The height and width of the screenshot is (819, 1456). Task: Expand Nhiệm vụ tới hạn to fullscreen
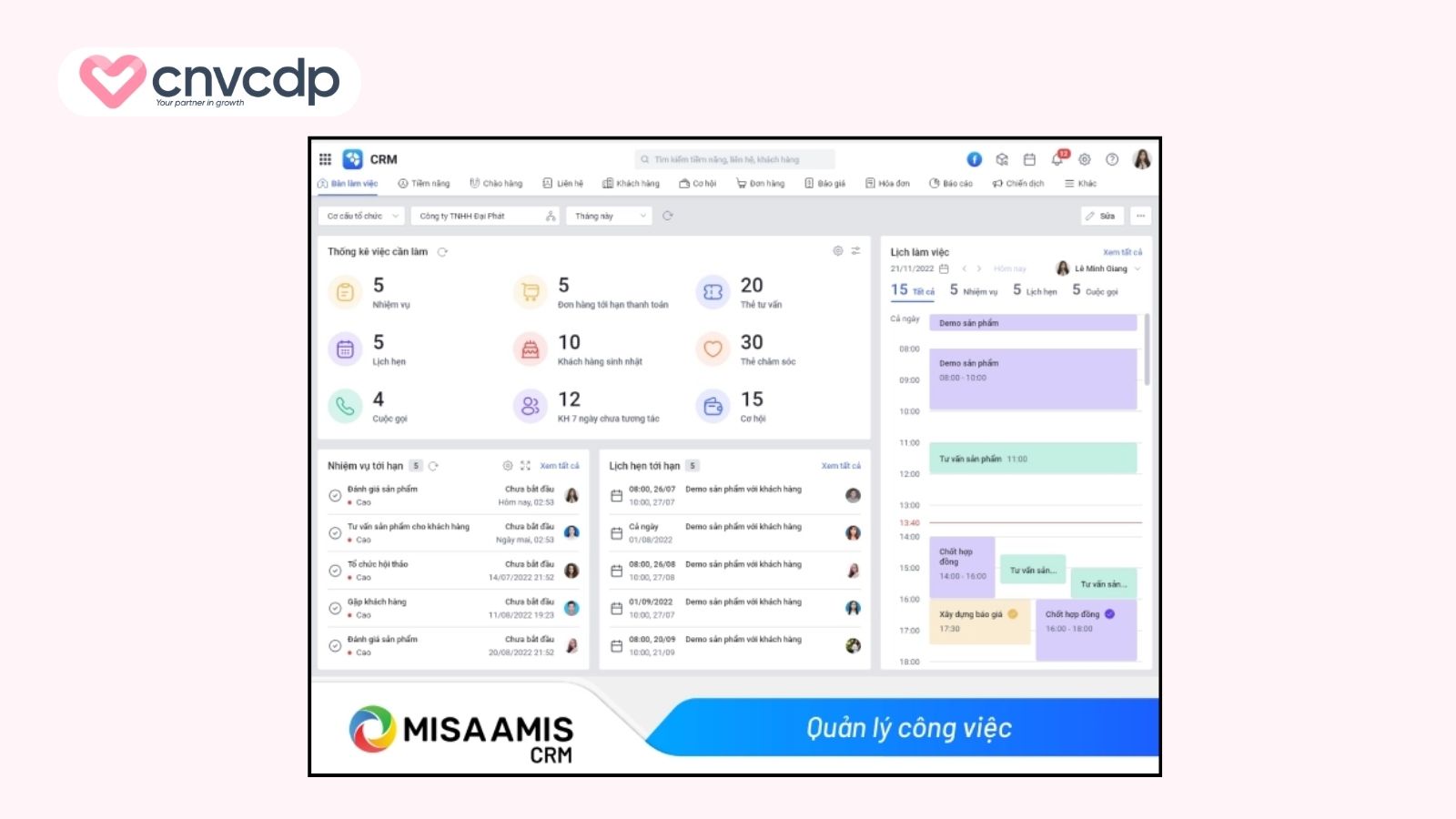(x=525, y=465)
